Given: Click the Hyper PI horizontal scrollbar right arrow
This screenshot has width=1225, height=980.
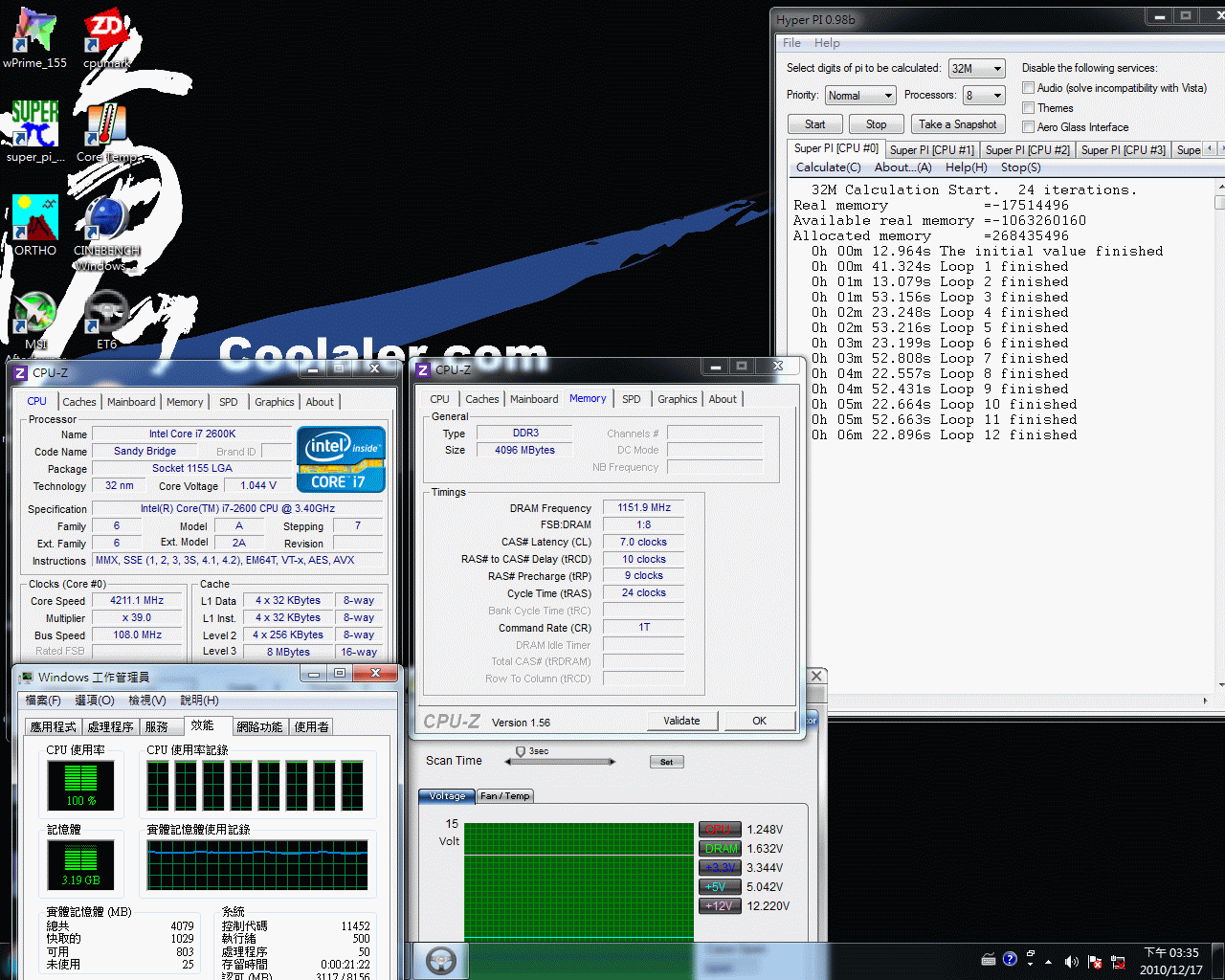Looking at the screenshot, I should 1204,702.
